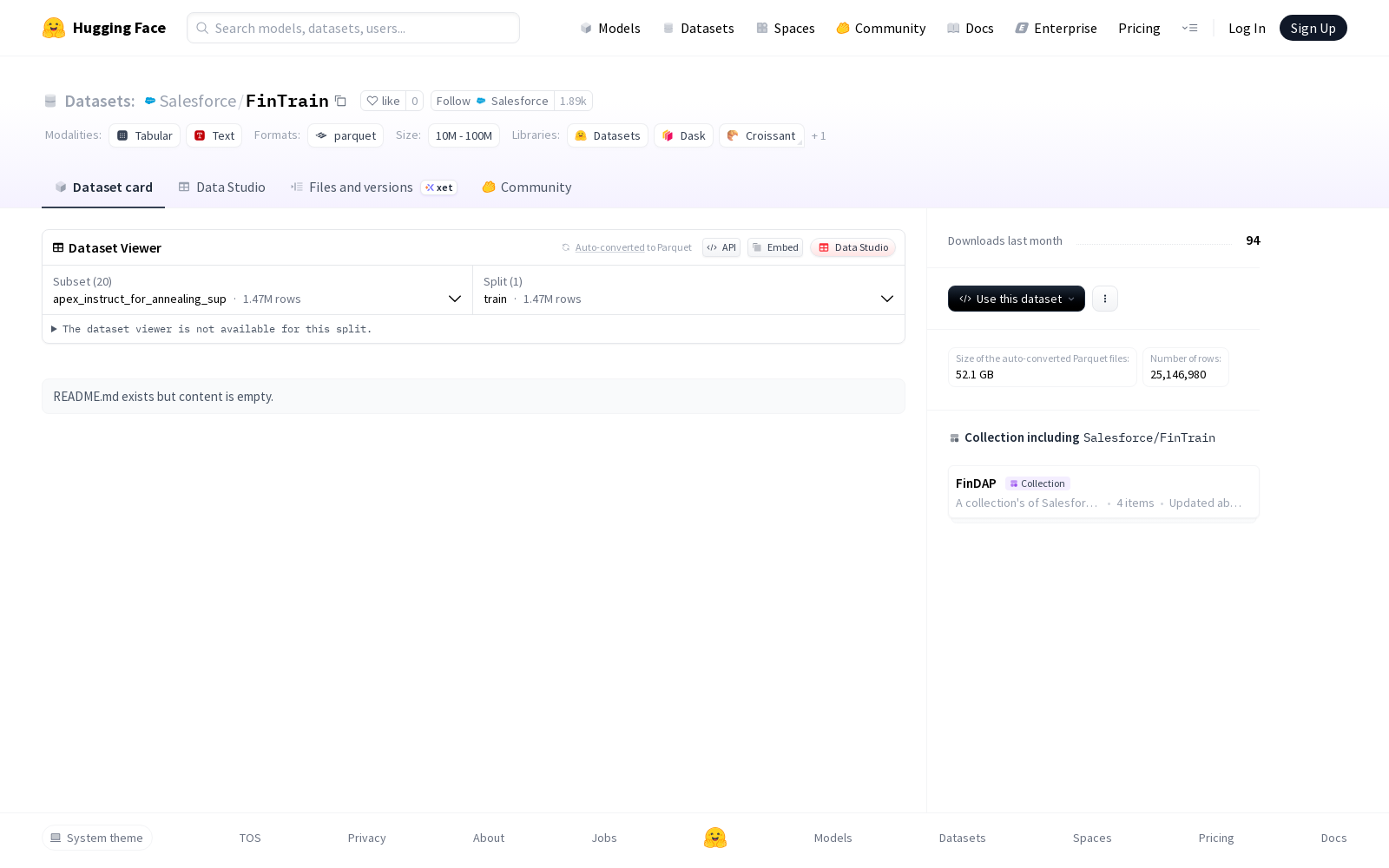Screen dimensions: 1389x868
Task: Select the Text modality tag
Action: click(x=214, y=135)
